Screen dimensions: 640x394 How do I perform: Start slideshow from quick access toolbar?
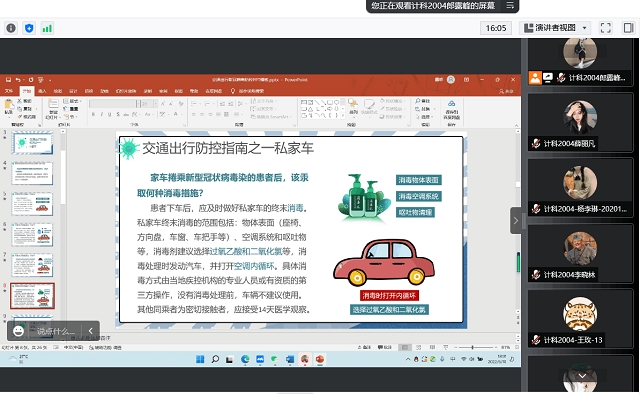coord(40,80)
